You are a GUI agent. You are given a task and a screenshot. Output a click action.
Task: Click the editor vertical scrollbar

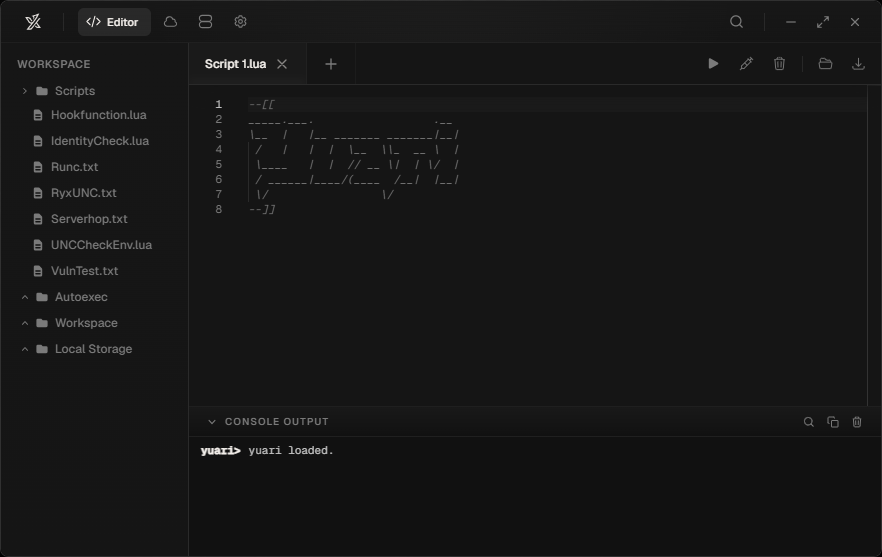874,245
